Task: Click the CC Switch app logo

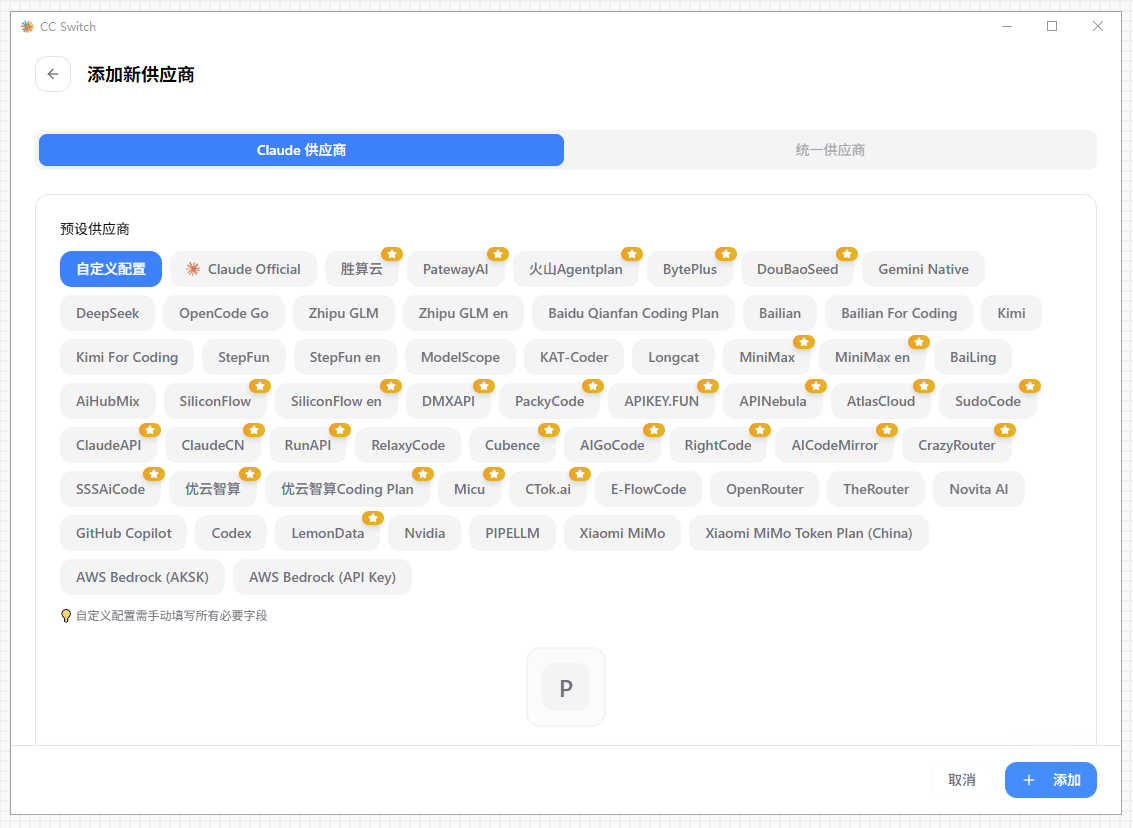Action: coord(27,27)
